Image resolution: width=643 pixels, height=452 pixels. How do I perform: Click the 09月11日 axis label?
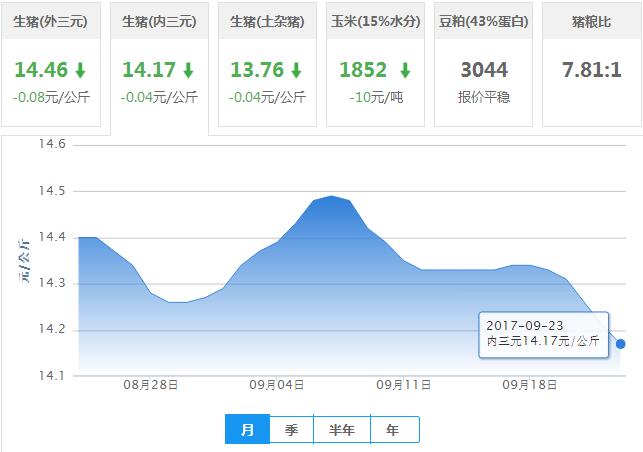tap(404, 385)
